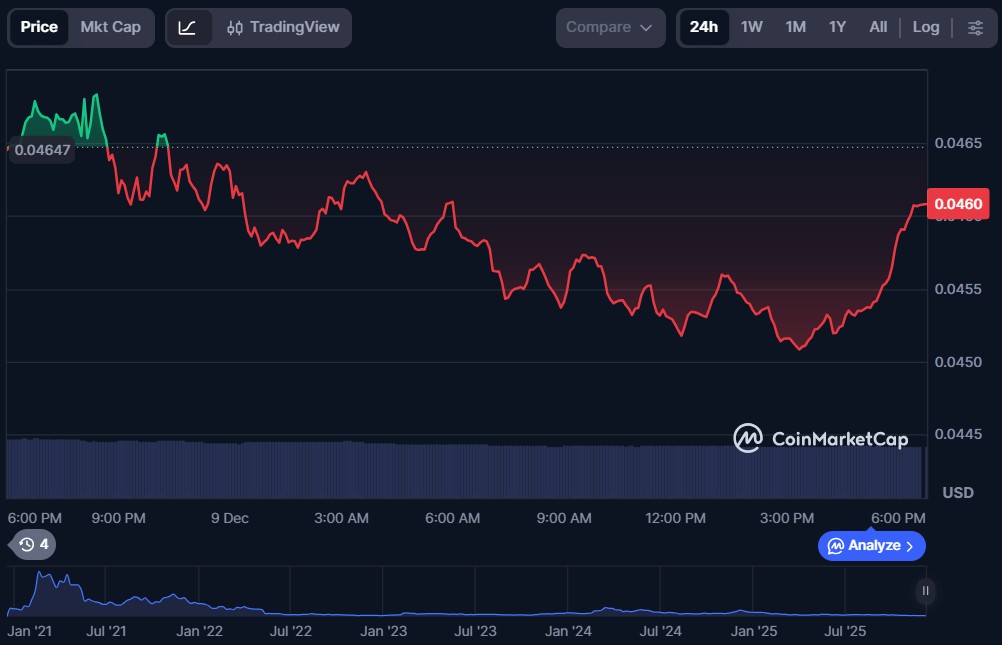The image size is (1002, 645).
Task: Click the 0.04647 opening price label
Action: point(42,150)
